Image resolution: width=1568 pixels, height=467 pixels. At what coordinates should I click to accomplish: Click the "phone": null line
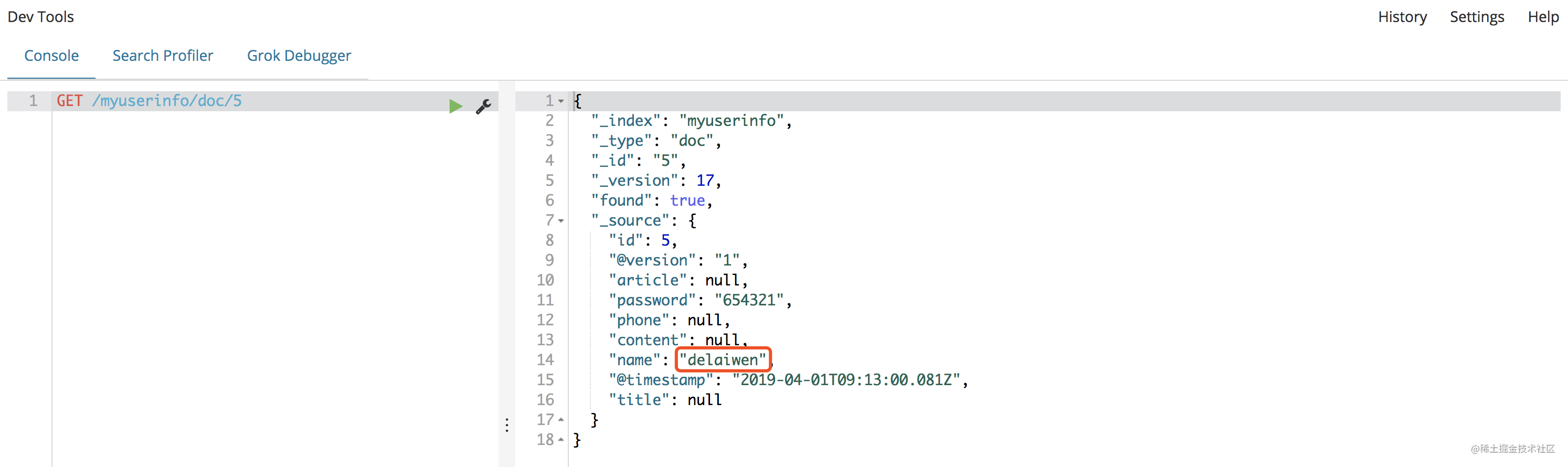(x=669, y=320)
